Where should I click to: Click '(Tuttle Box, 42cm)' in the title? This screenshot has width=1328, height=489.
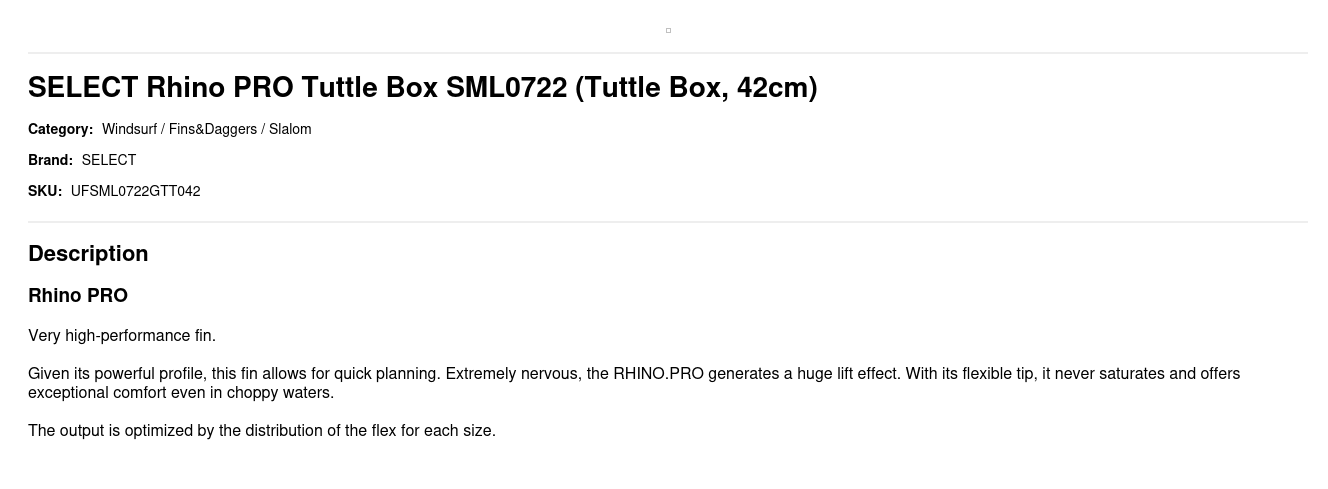pos(696,88)
